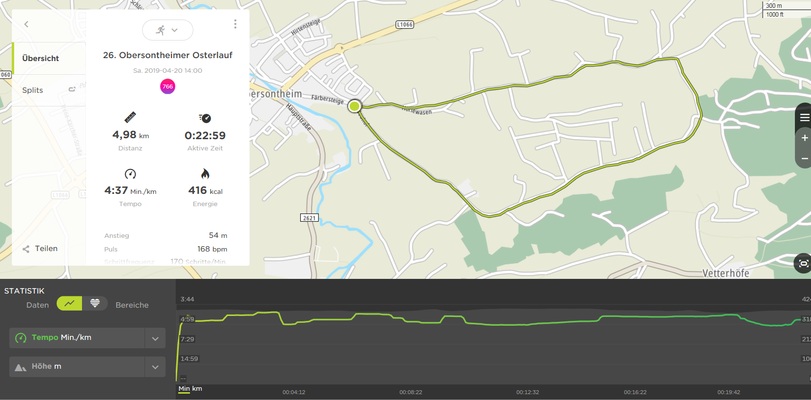Click the icon beside Splits
The image size is (811, 400).
72,90
